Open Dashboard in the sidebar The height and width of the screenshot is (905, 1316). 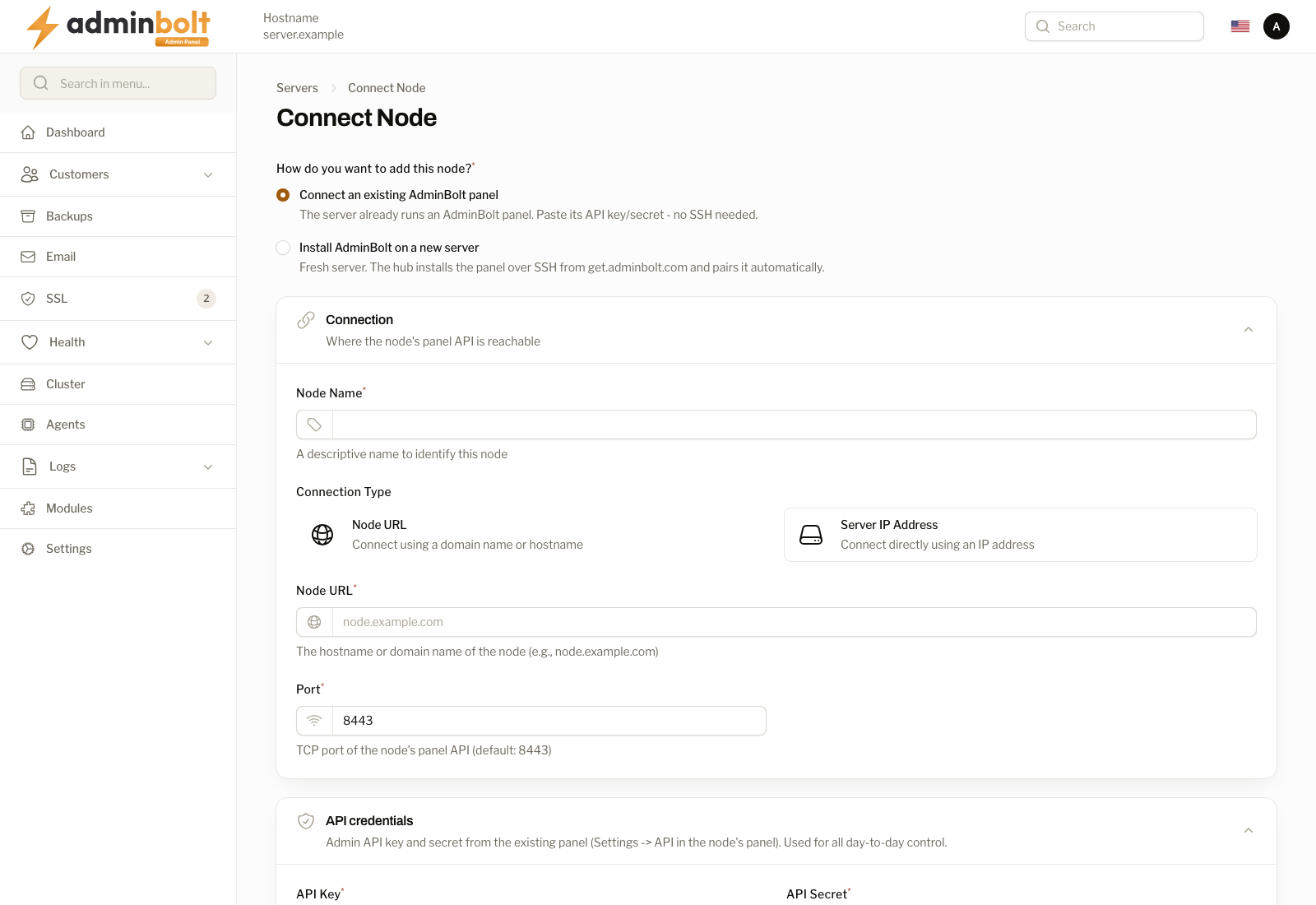coord(118,132)
